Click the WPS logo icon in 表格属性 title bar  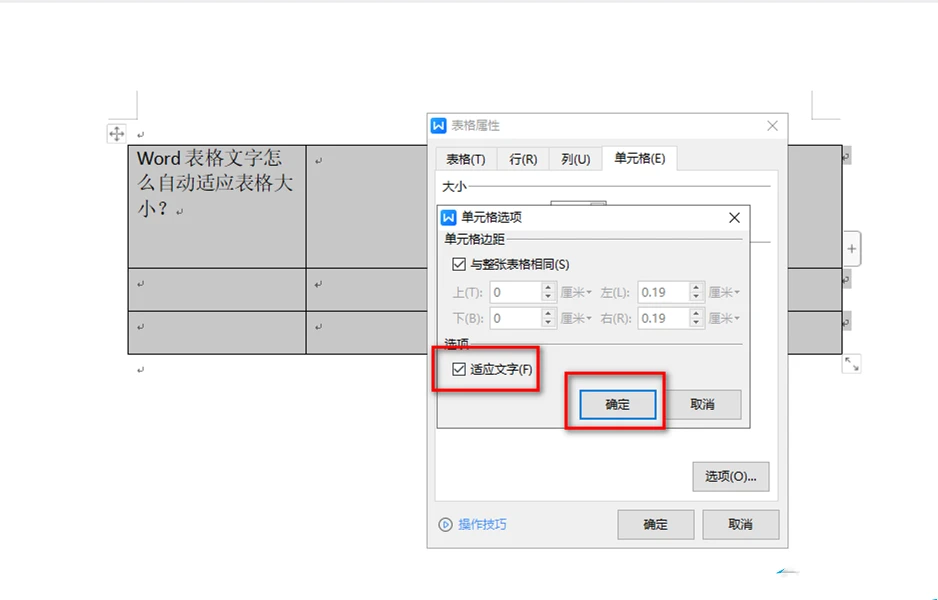pos(438,126)
